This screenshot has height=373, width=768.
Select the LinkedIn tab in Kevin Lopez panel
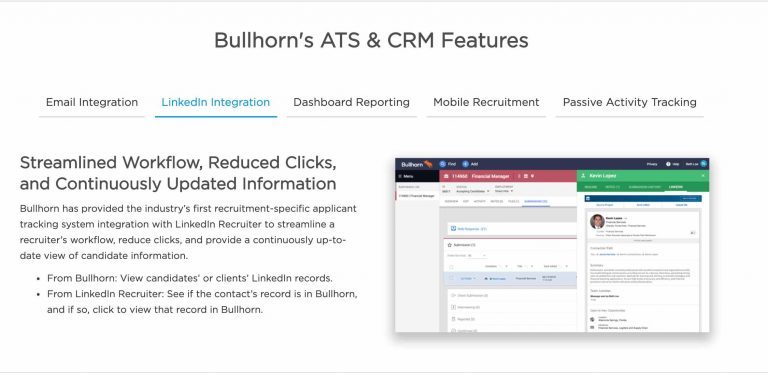point(676,187)
